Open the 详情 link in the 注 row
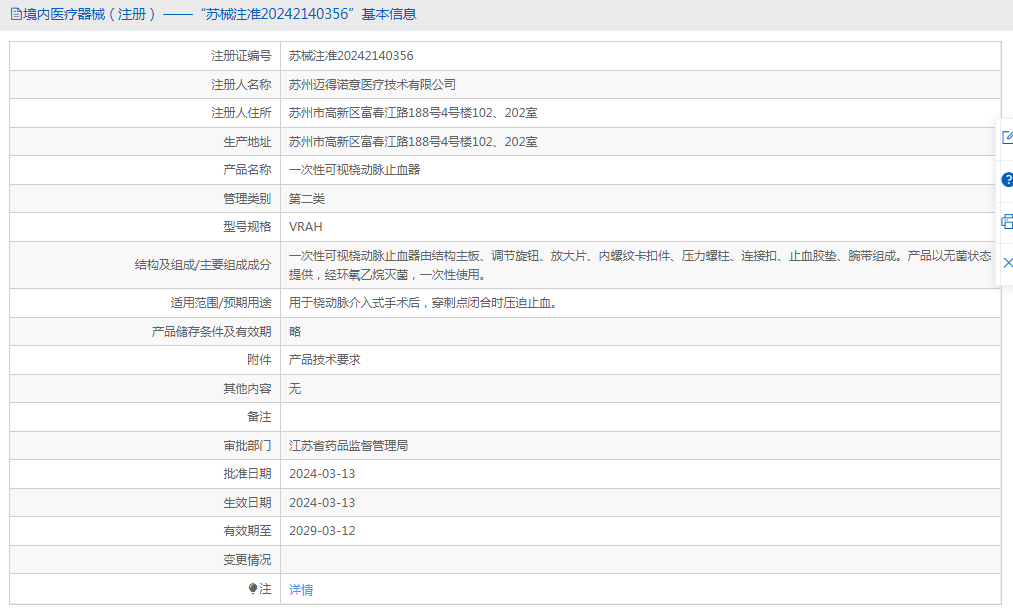 point(301,589)
